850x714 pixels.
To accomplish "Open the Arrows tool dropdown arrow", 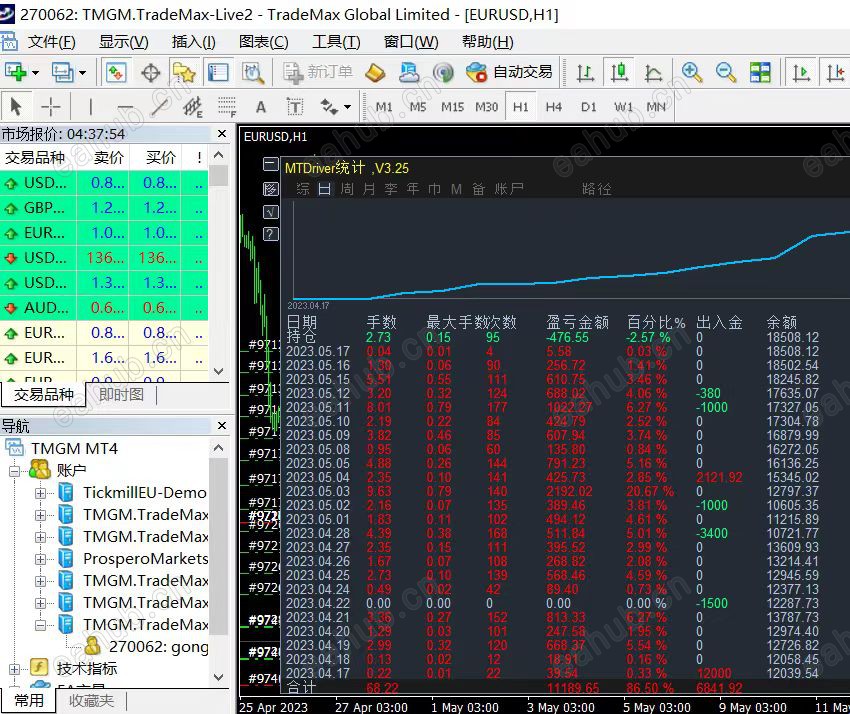I will coord(347,107).
